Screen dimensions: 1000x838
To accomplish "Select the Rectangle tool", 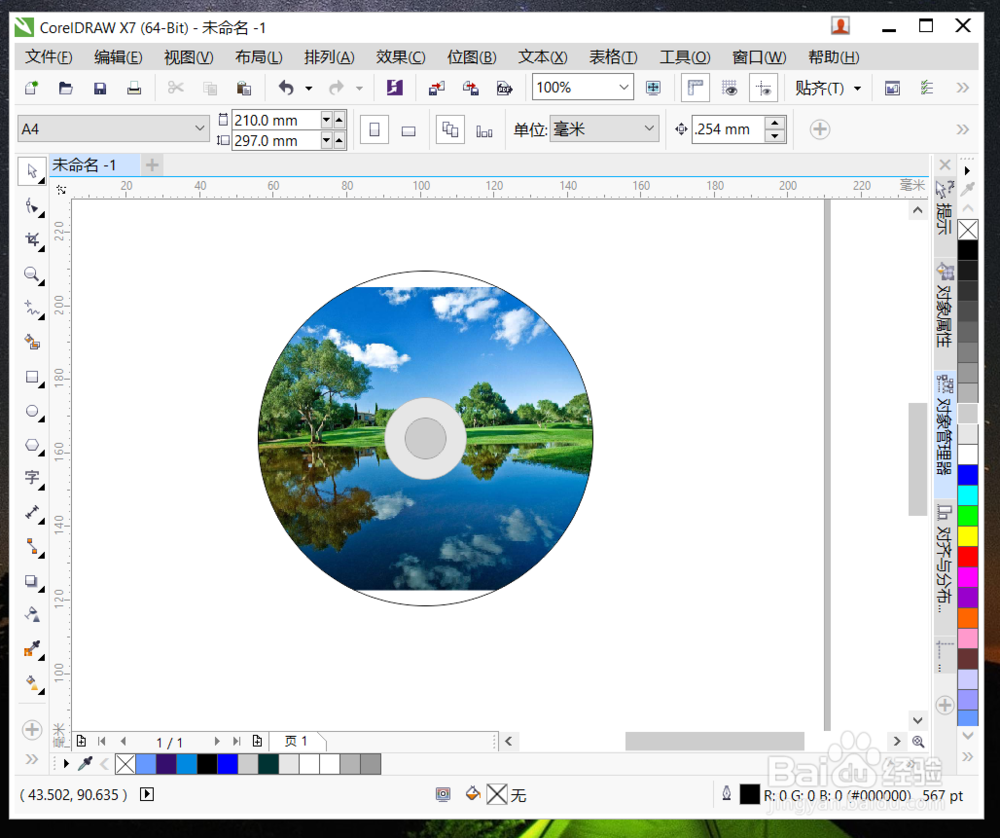I will tap(32, 378).
